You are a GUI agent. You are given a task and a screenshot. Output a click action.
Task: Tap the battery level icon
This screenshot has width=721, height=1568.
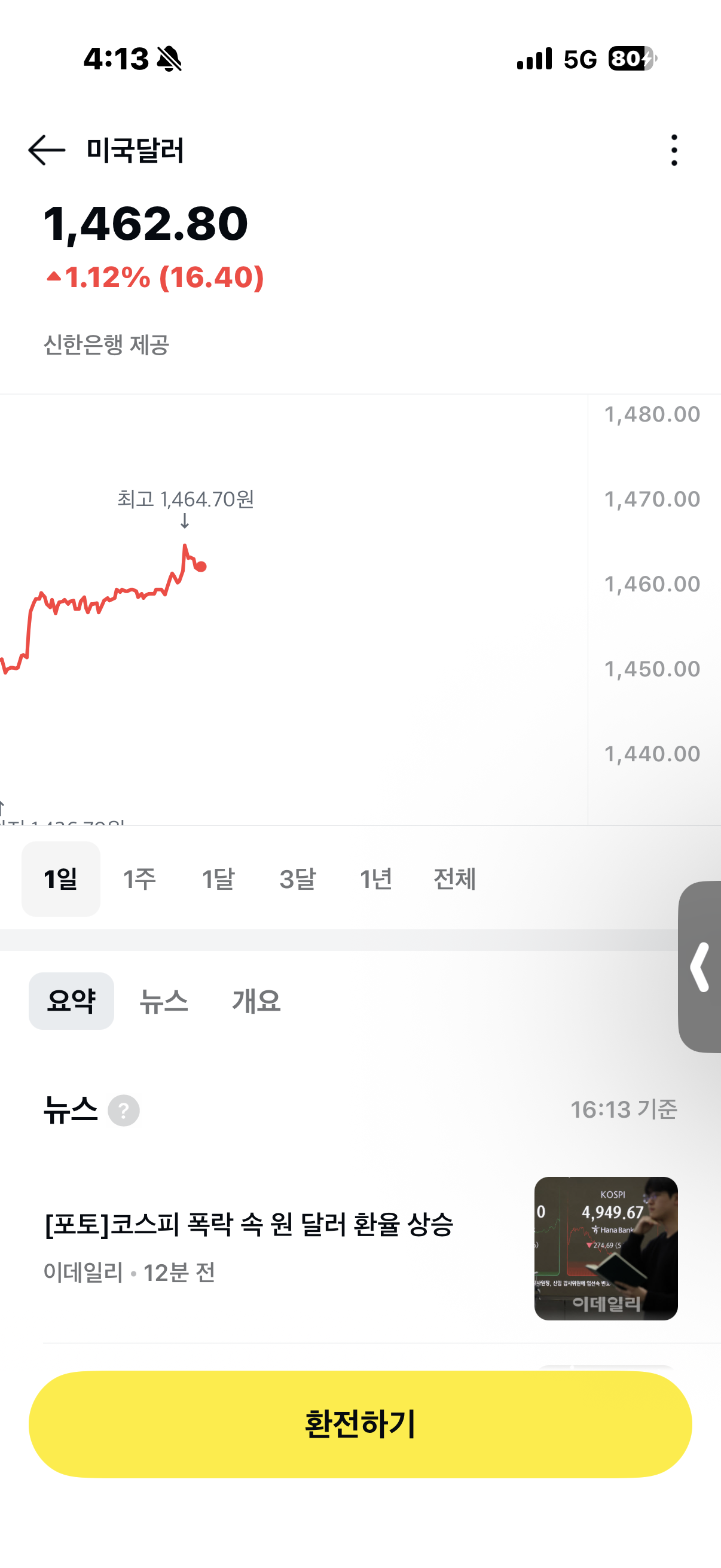point(632,59)
